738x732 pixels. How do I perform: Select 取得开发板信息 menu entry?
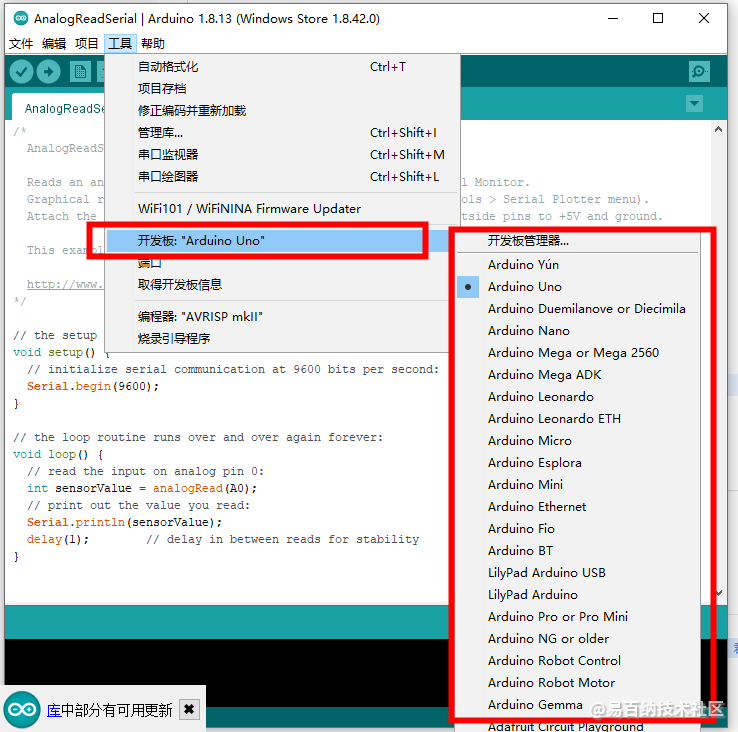pos(278,284)
